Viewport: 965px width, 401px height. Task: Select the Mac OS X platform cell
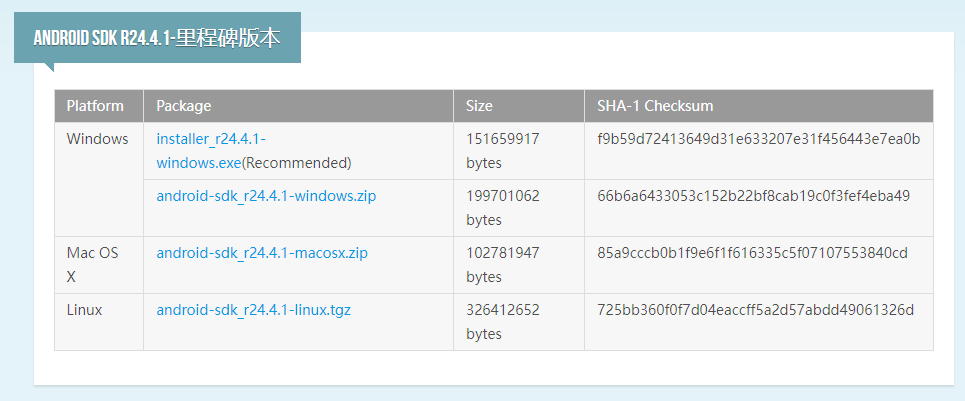click(x=93, y=264)
